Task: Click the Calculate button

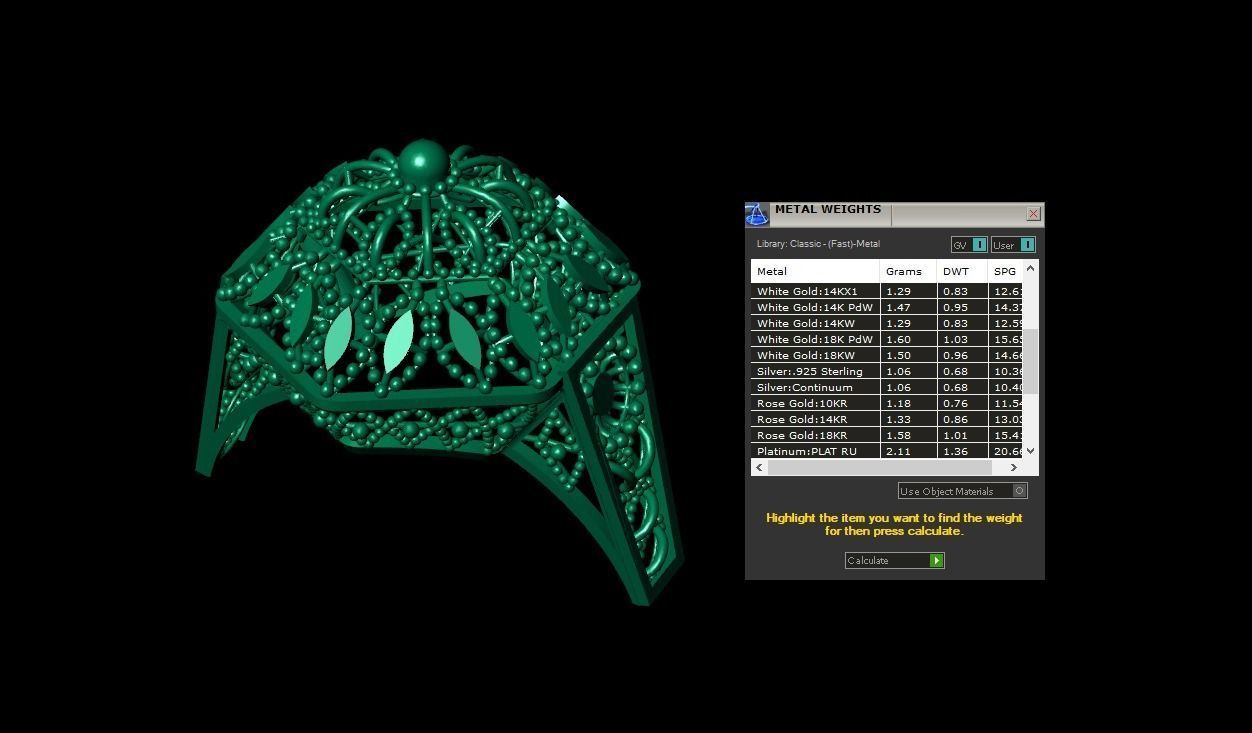Action: coord(894,560)
